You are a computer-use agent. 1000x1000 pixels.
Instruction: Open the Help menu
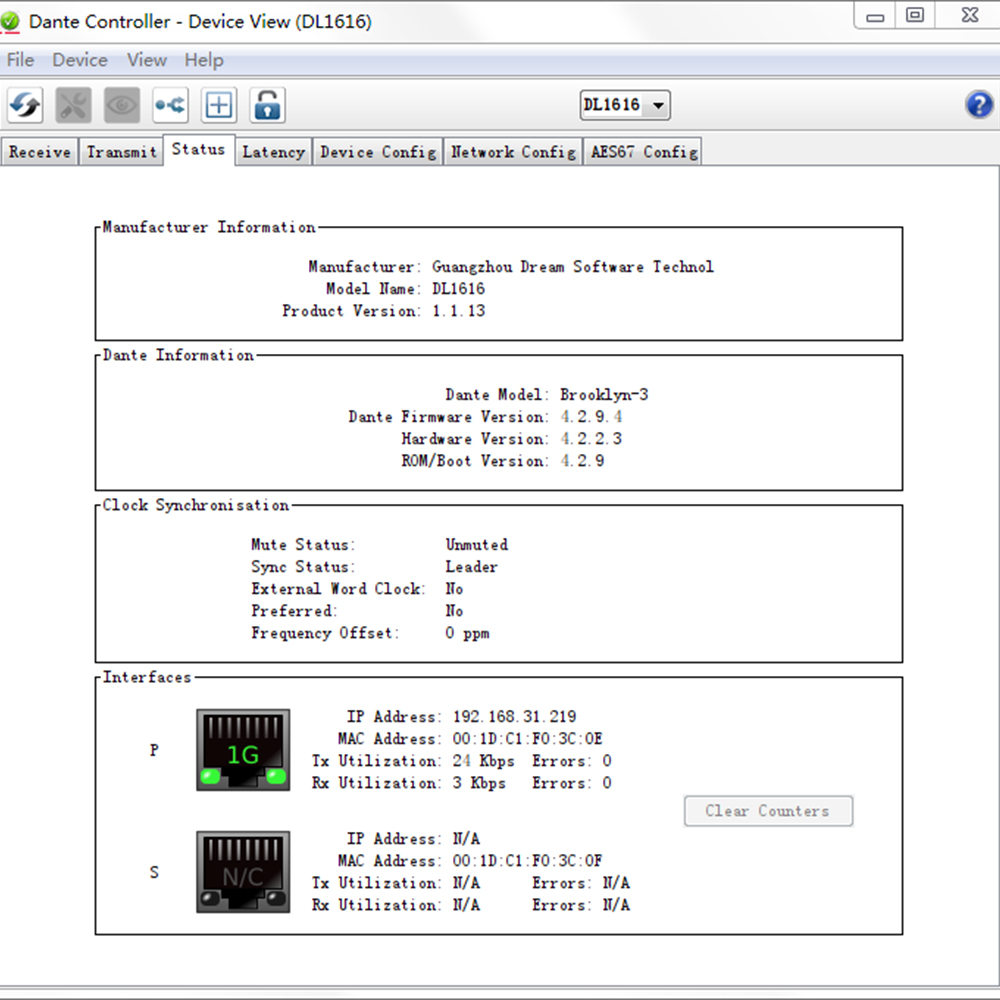click(x=204, y=60)
